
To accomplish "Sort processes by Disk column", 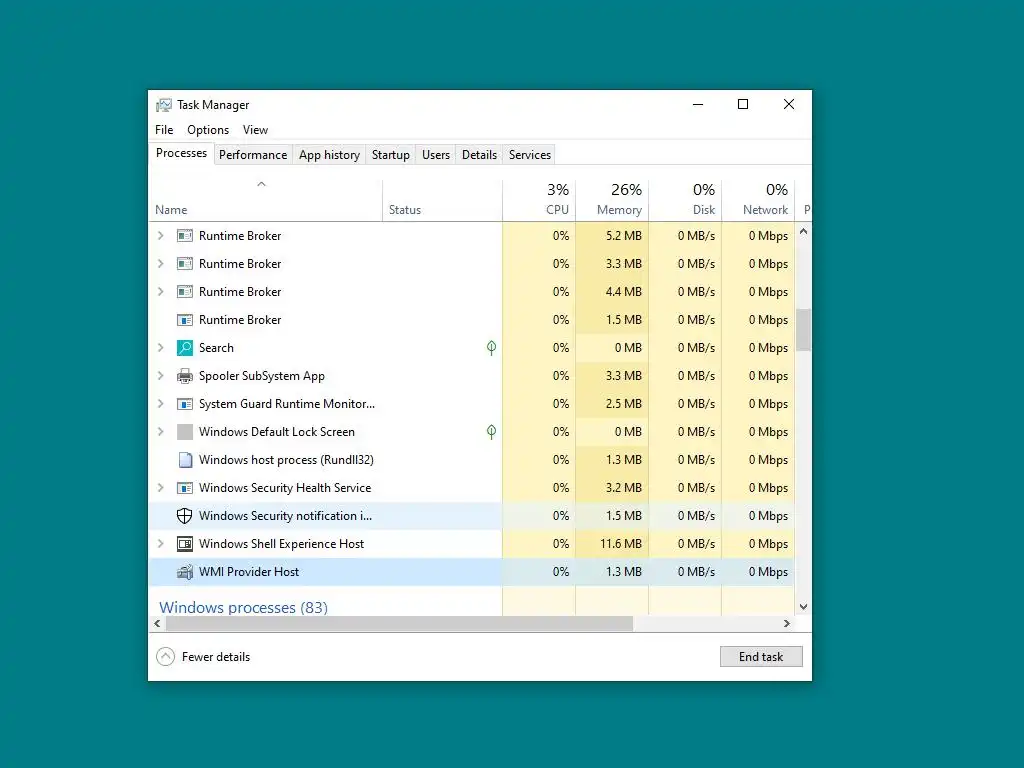I will 685,200.
